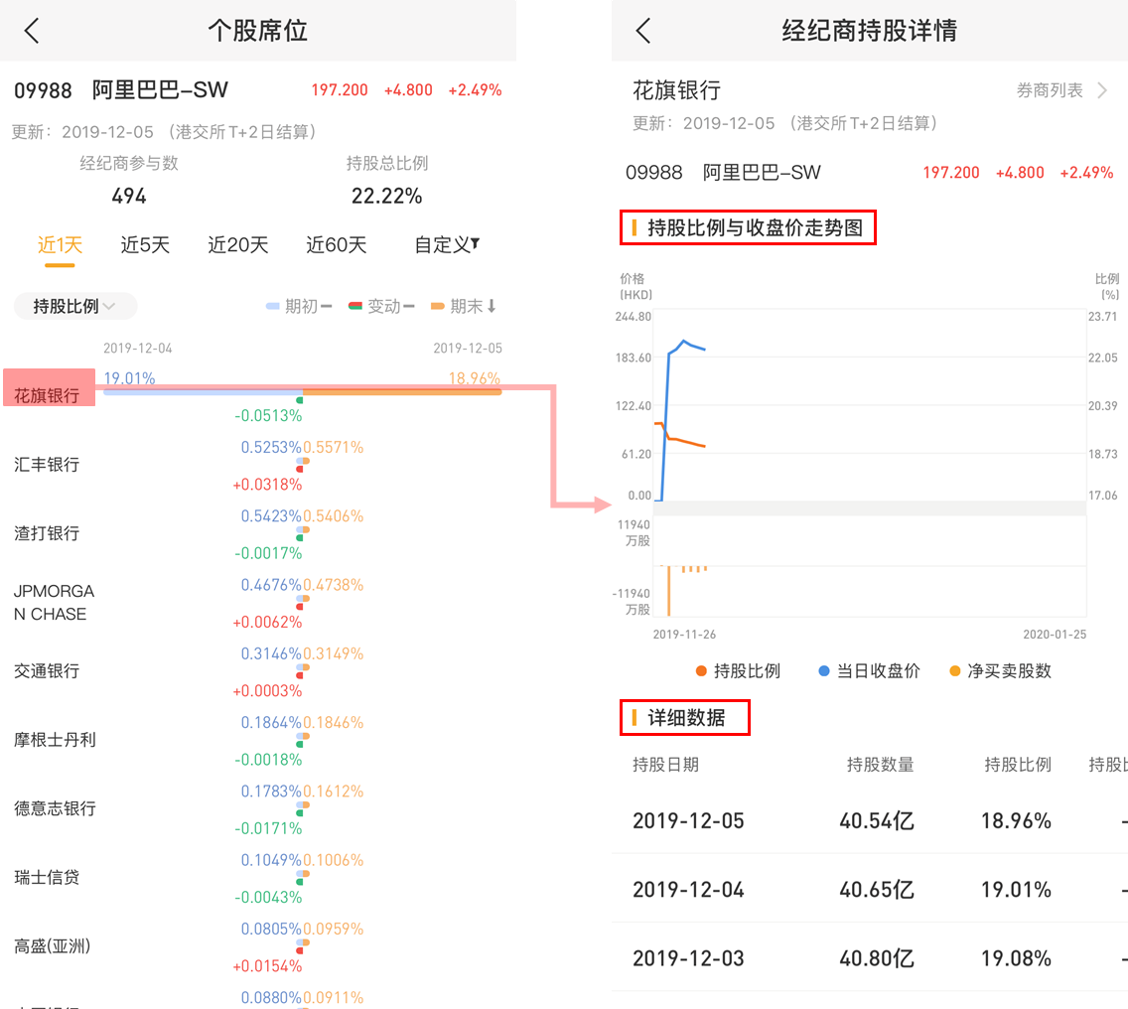Go back from the 经纪商持股详情 screen

643,31
